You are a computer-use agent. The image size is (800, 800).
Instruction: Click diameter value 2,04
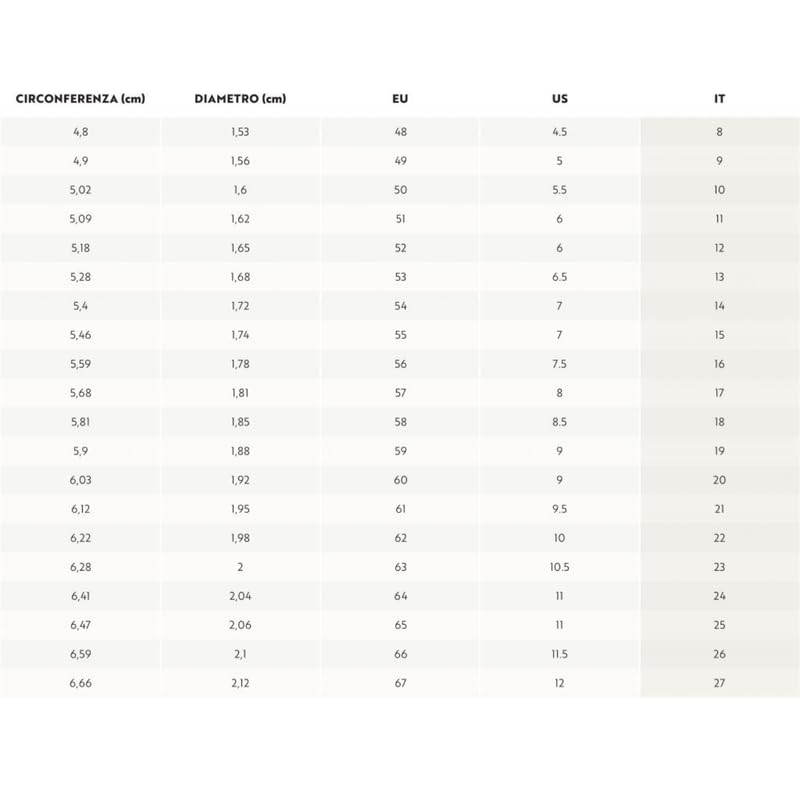point(240,596)
